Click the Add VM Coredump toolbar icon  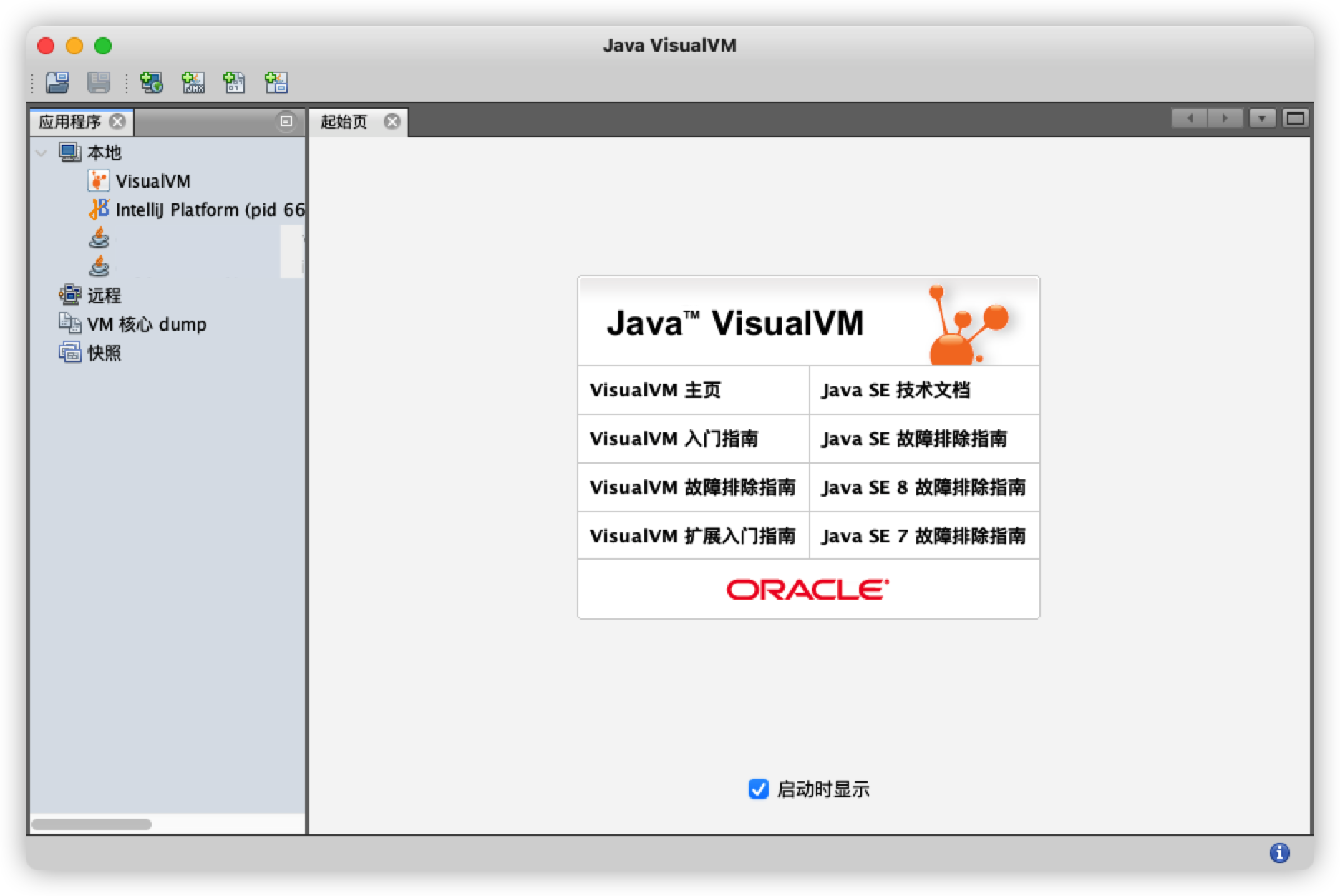[234, 83]
